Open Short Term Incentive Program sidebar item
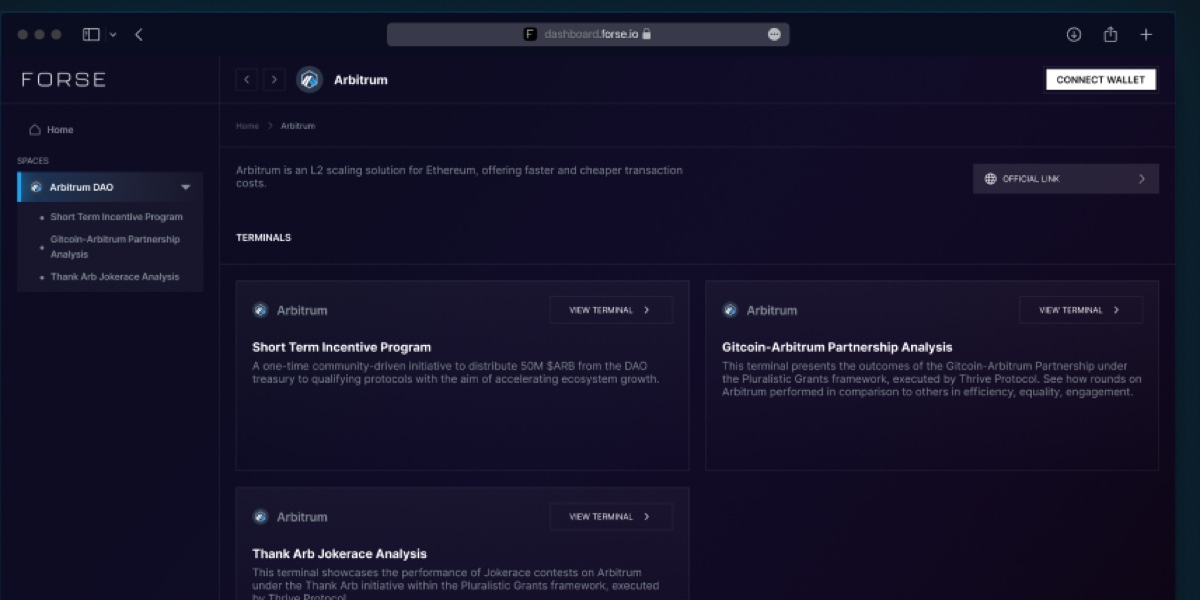1200x600 pixels. 116,217
